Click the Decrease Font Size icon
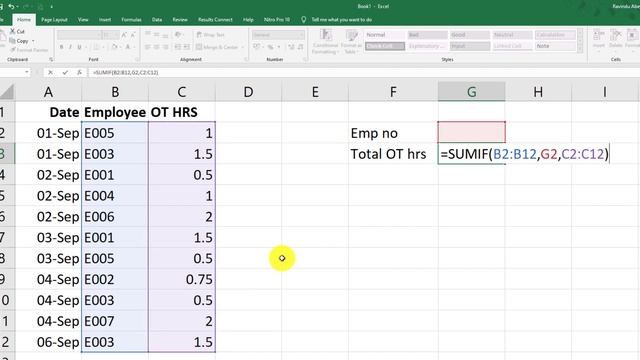The height and width of the screenshot is (360, 640). 133,35
